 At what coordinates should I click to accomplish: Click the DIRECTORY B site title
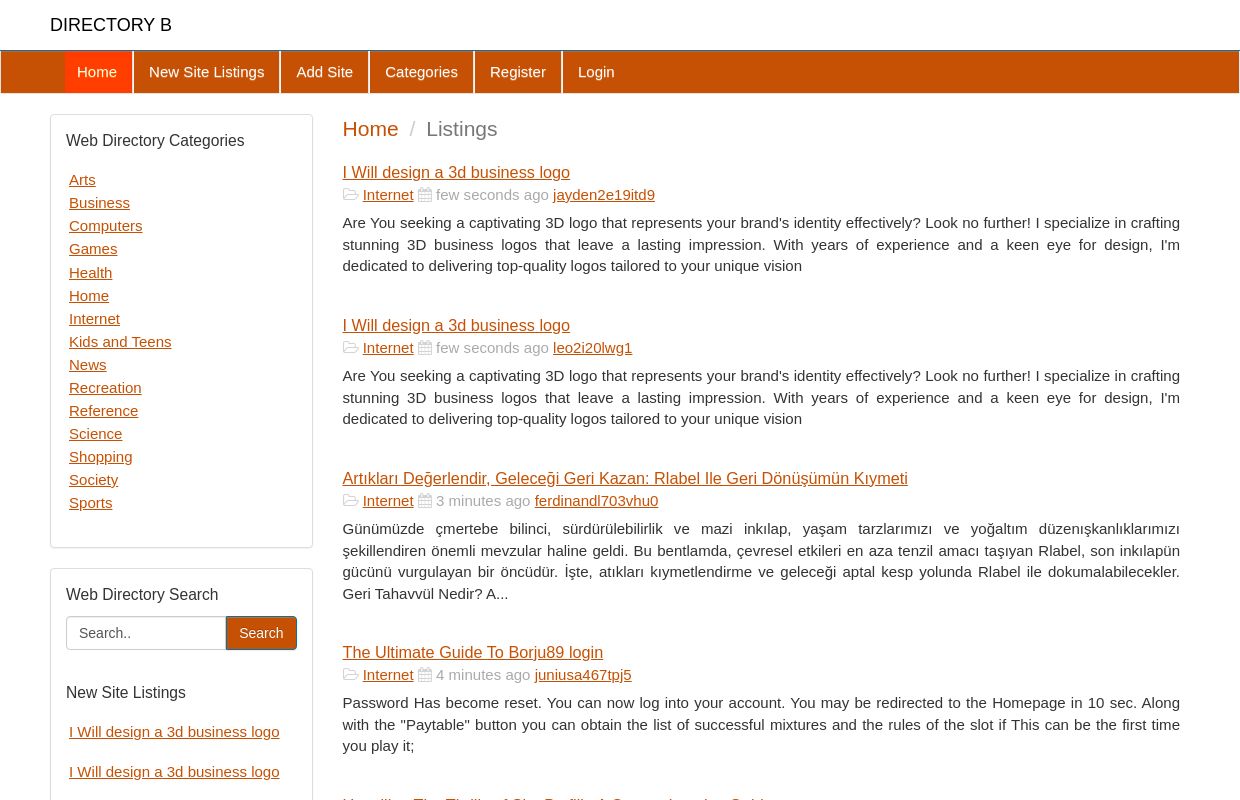tap(110, 25)
